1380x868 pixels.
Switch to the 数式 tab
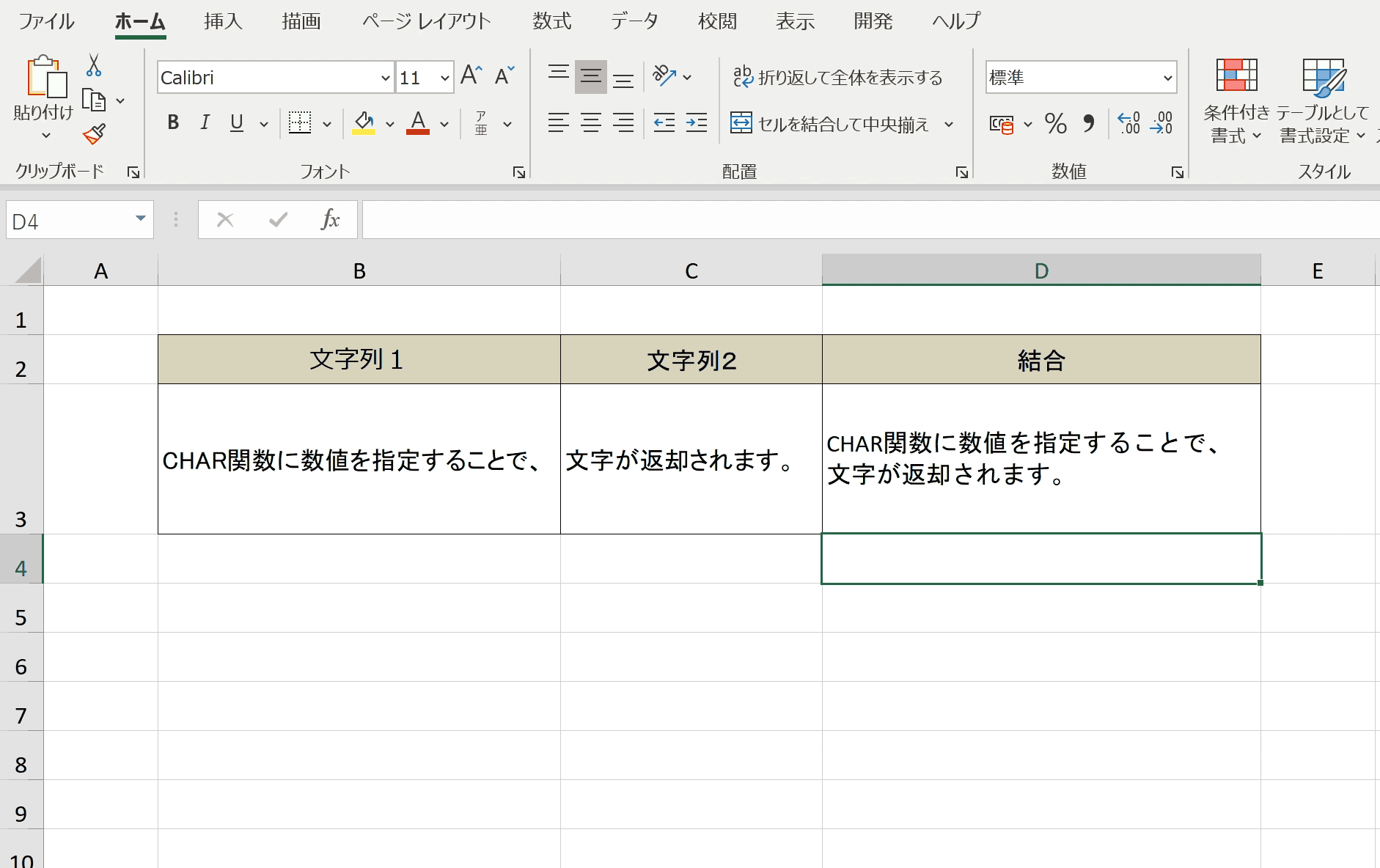click(x=551, y=21)
